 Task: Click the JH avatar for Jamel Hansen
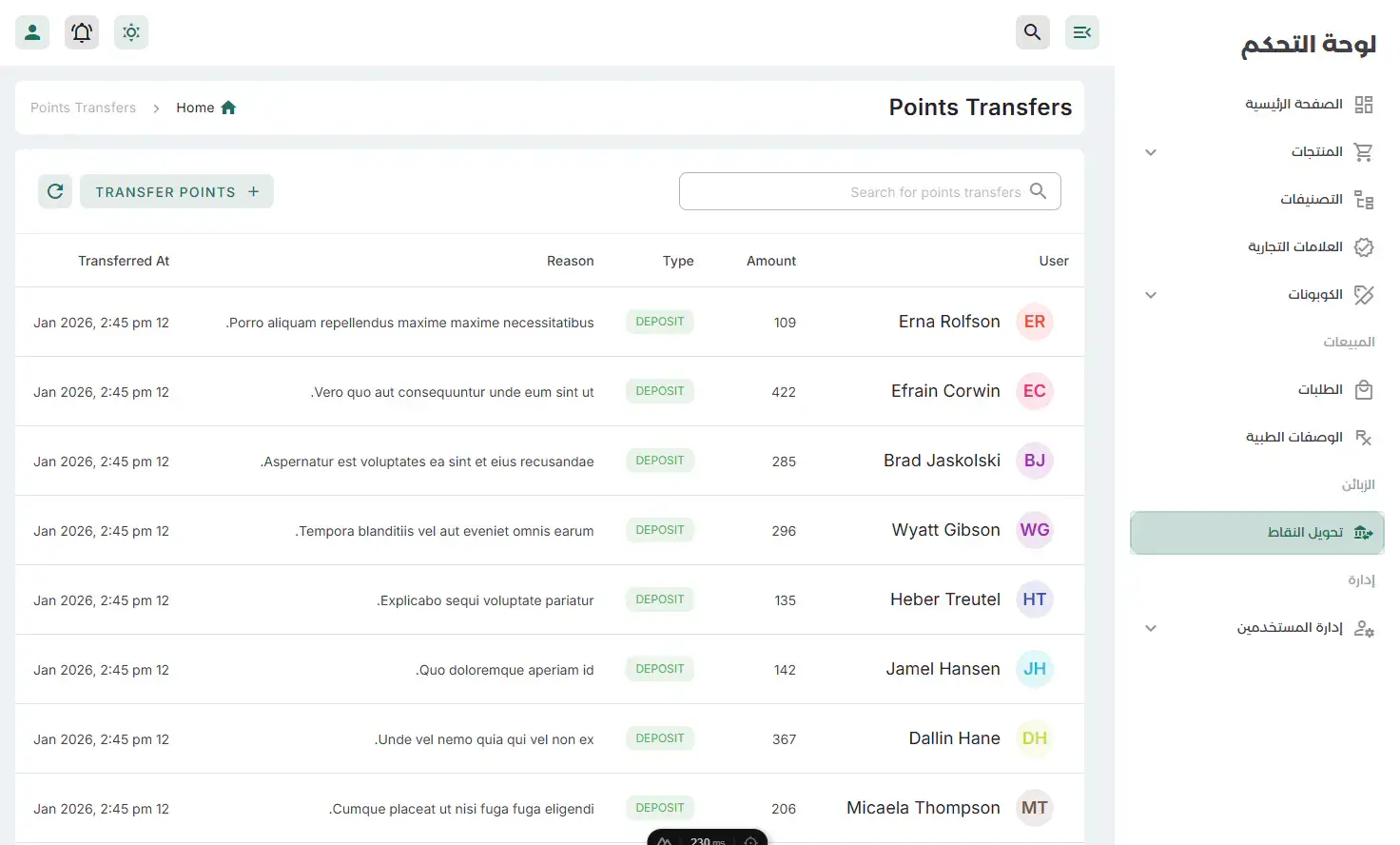click(x=1035, y=669)
